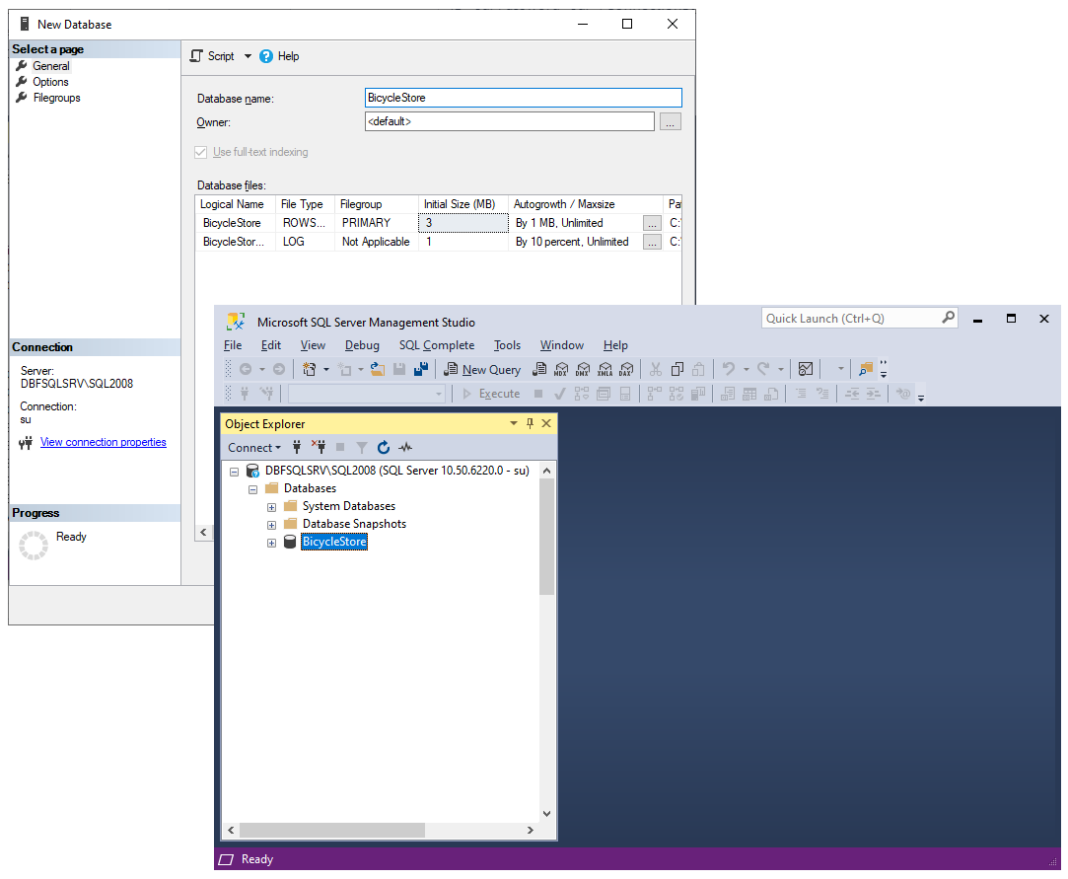The height and width of the screenshot is (879, 1068).
Task: Edit autogrowth for the LOG file row
Action: 652,242
